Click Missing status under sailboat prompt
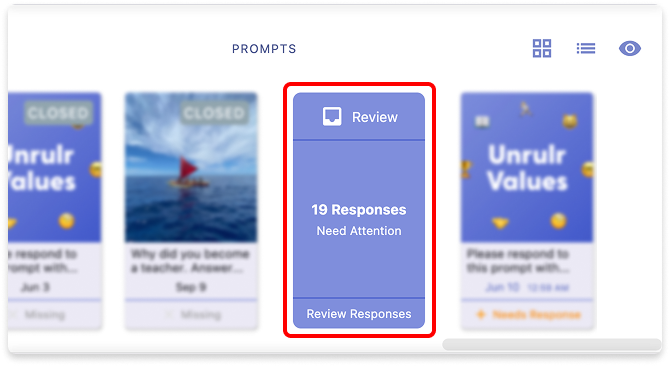This screenshot has width=670, height=366. click(200, 315)
